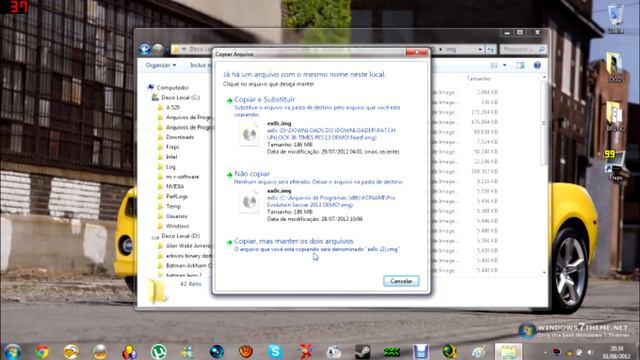Click the Cancelar button
This screenshot has width=640, height=360.
[401, 281]
